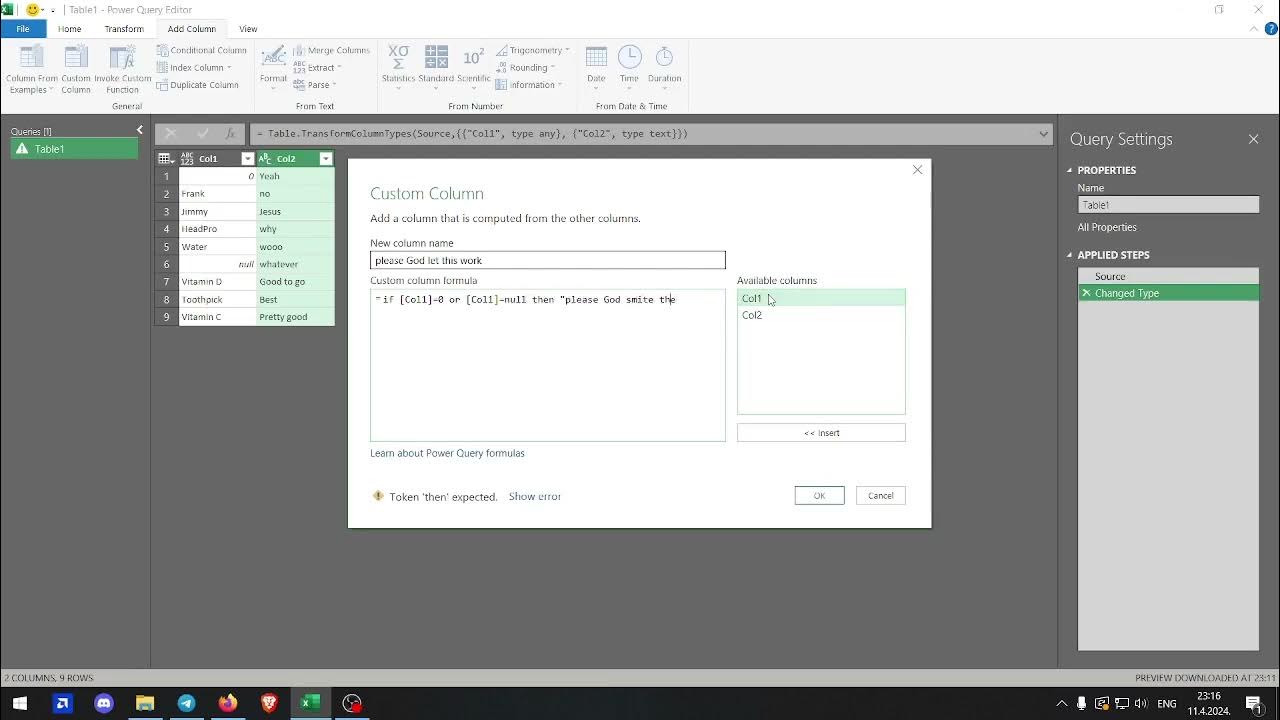
Task: Click the Statistics icon
Action: [398, 58]
